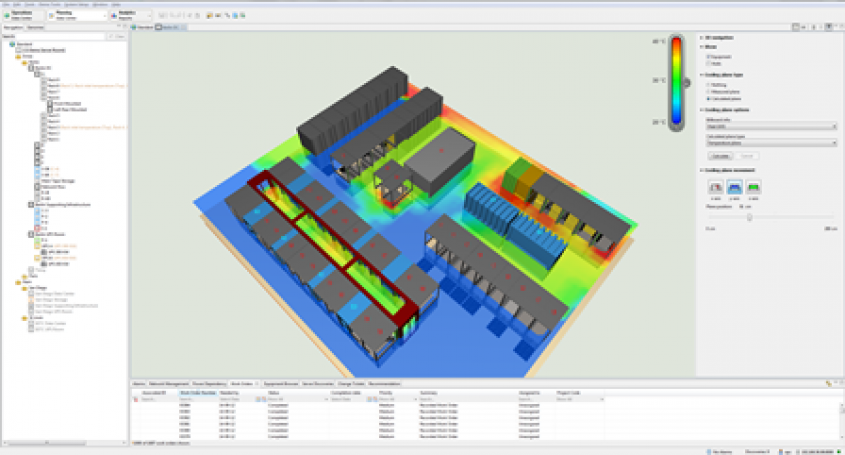Switch to the Change Tickets tab
Screen dimensions: 845x455
pos(351,384)
